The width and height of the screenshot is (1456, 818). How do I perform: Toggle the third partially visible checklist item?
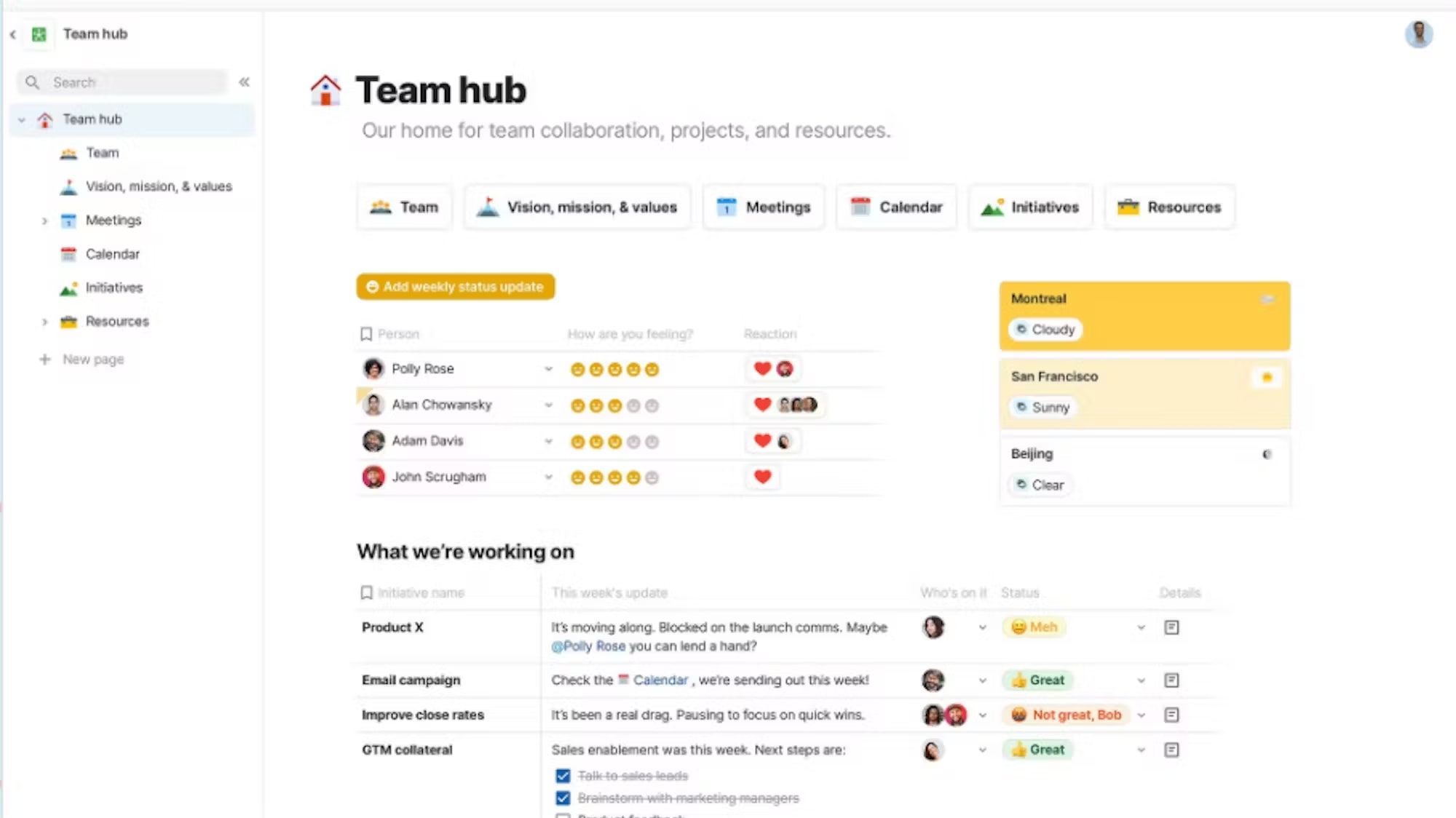[x=563, y=815]
